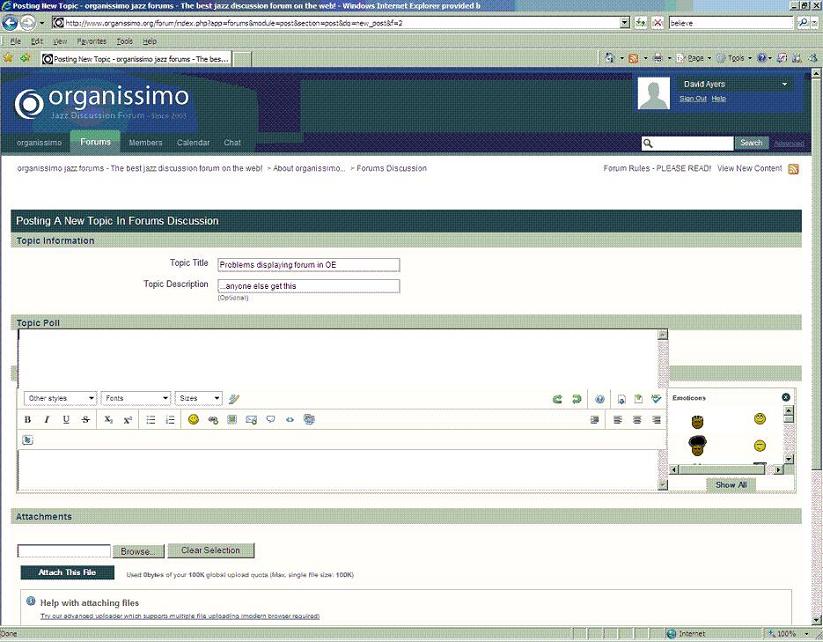Expand the address bar history dropdown
This screenshot has height=642, width=823.
625,23
